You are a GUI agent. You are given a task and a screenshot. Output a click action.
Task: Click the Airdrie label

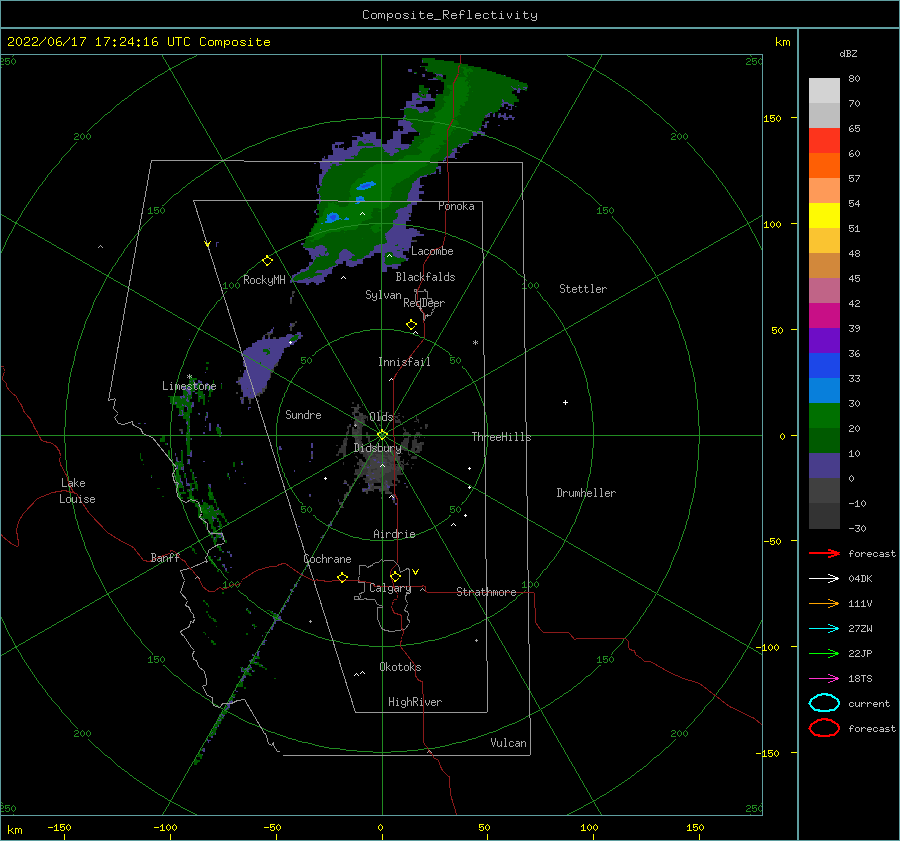(394, 534)
